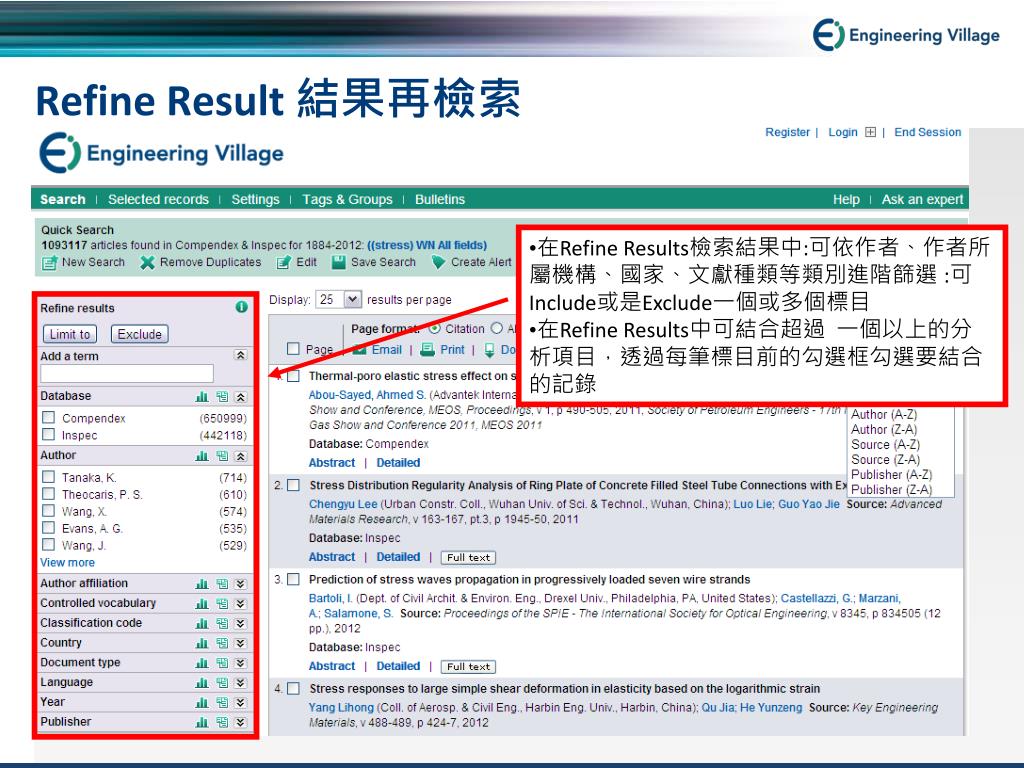Viewport: 1024px width, 768px height.
Task: Click the Limit to button
Action: (70, 334)
